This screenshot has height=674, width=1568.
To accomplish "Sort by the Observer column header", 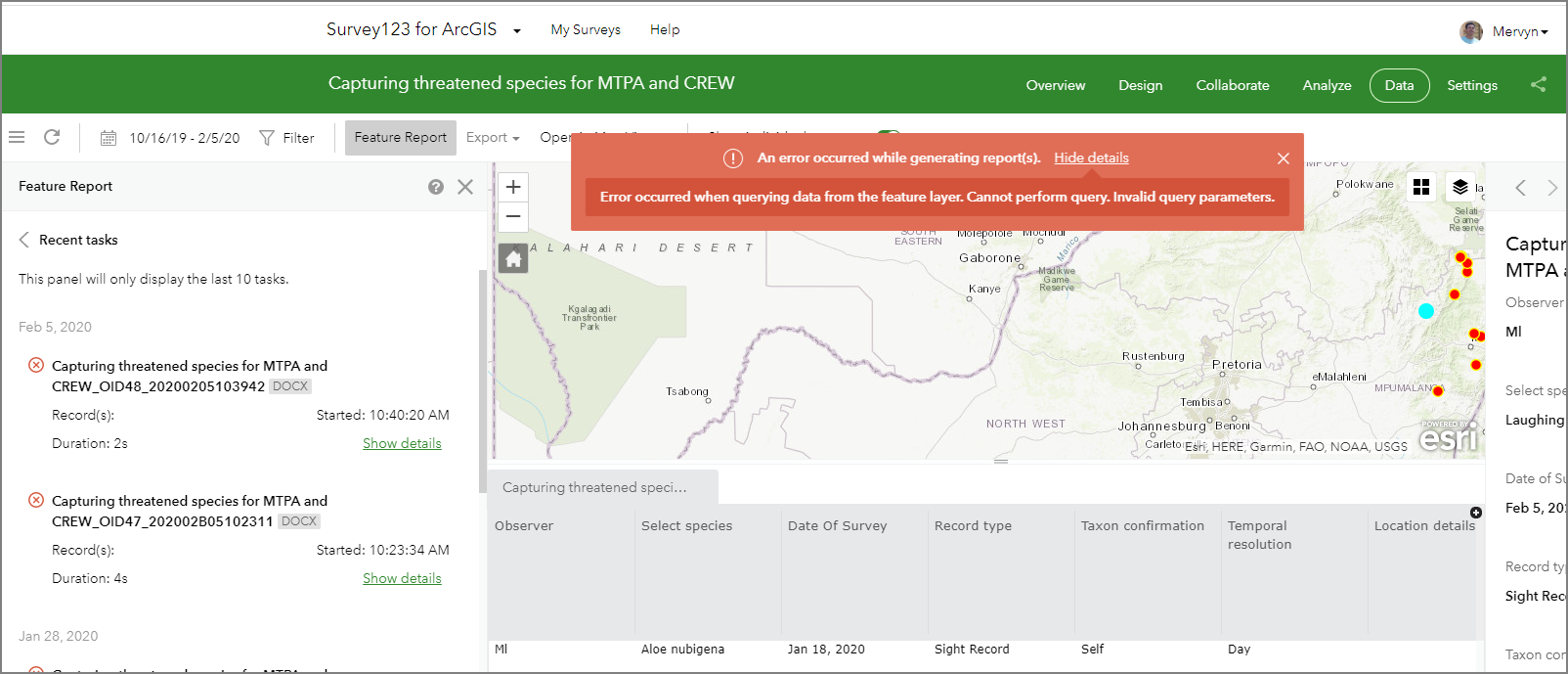I will point(524,525).
